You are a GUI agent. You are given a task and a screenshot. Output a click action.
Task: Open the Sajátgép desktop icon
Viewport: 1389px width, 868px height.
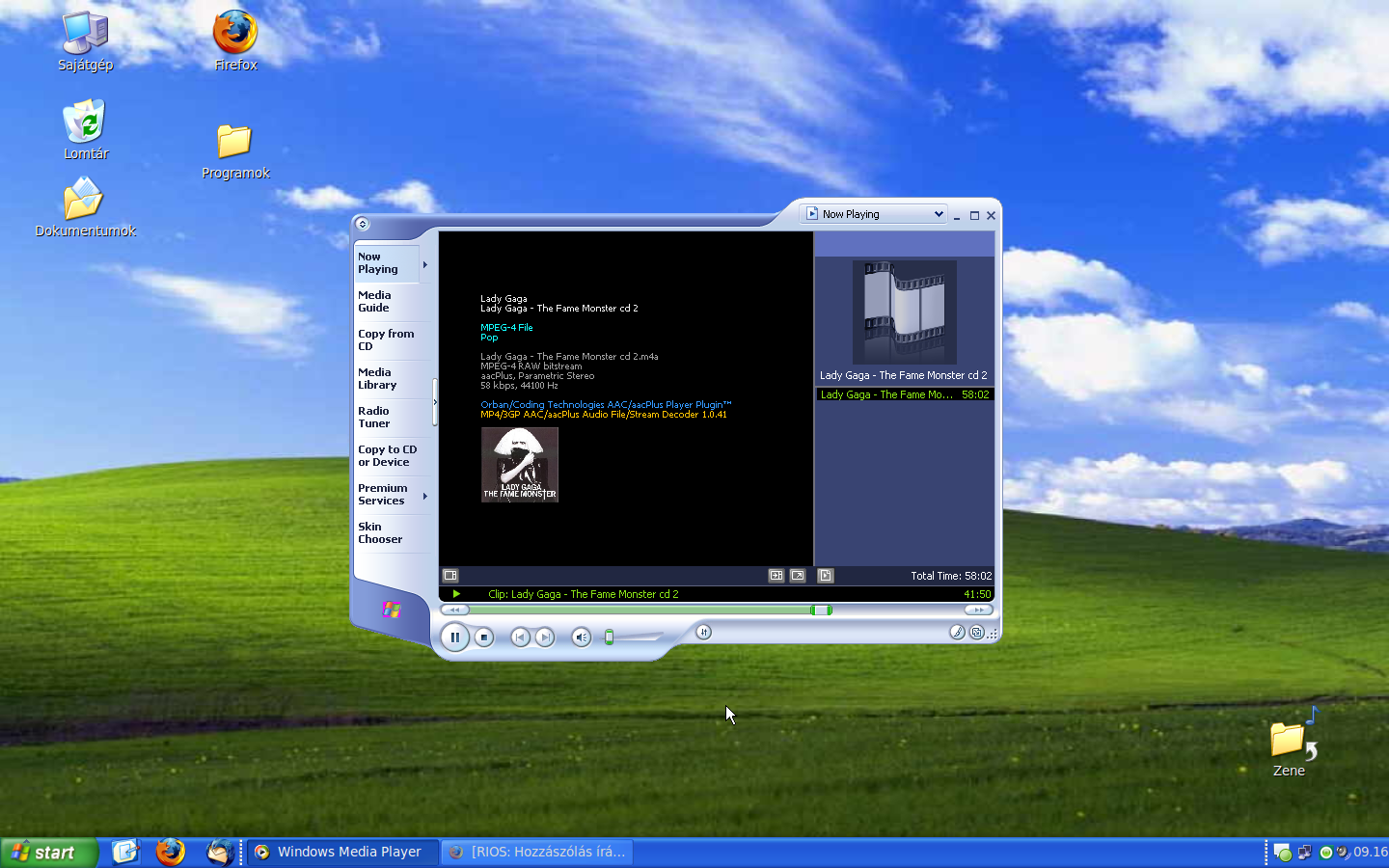85,42
